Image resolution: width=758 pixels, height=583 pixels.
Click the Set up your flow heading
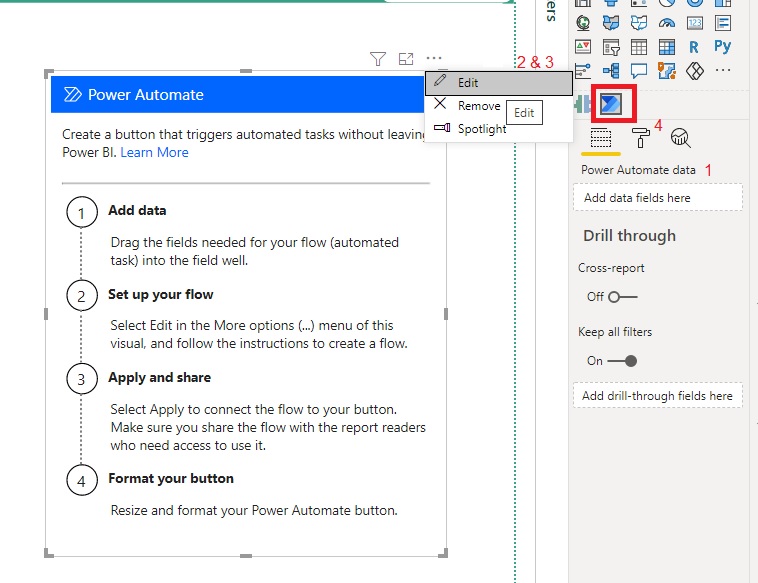[x=160, y=294]
